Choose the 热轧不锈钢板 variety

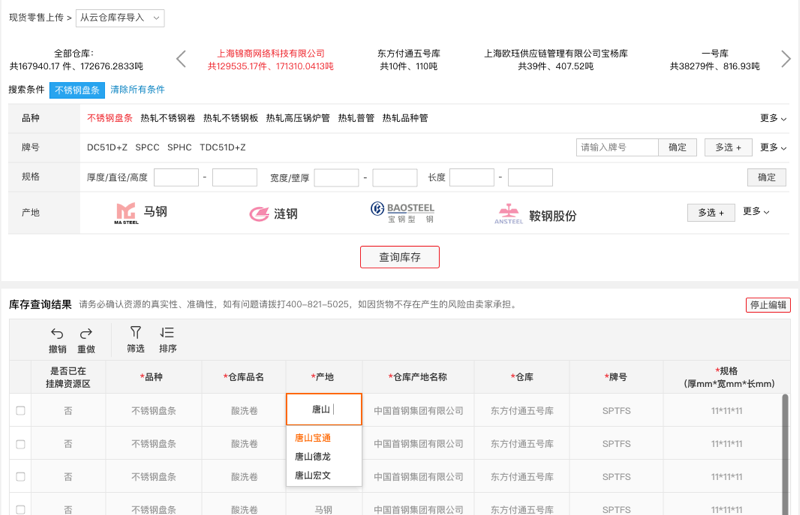click(x=231, y=118)
